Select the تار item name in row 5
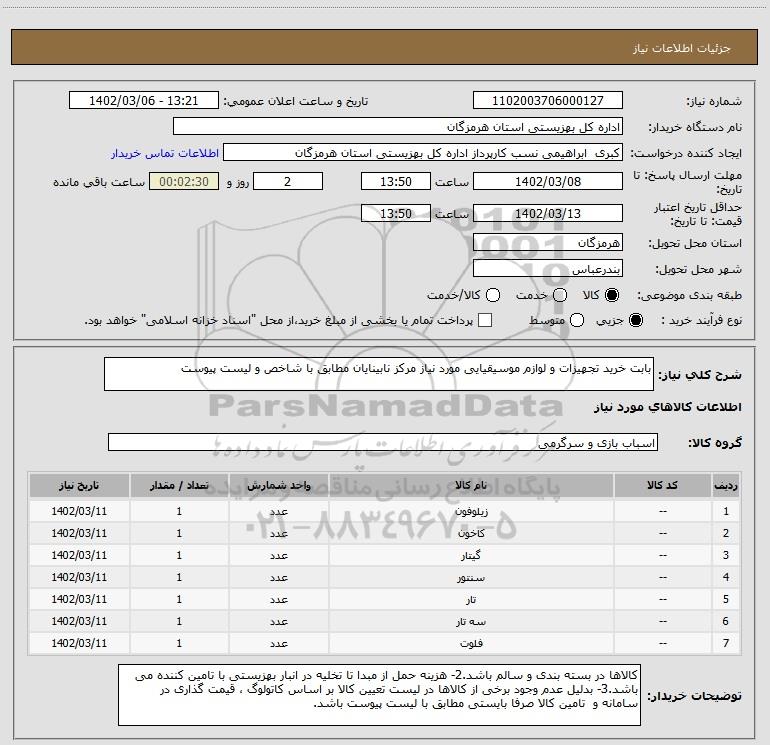The image size is (770, 745). pos(471,600)
